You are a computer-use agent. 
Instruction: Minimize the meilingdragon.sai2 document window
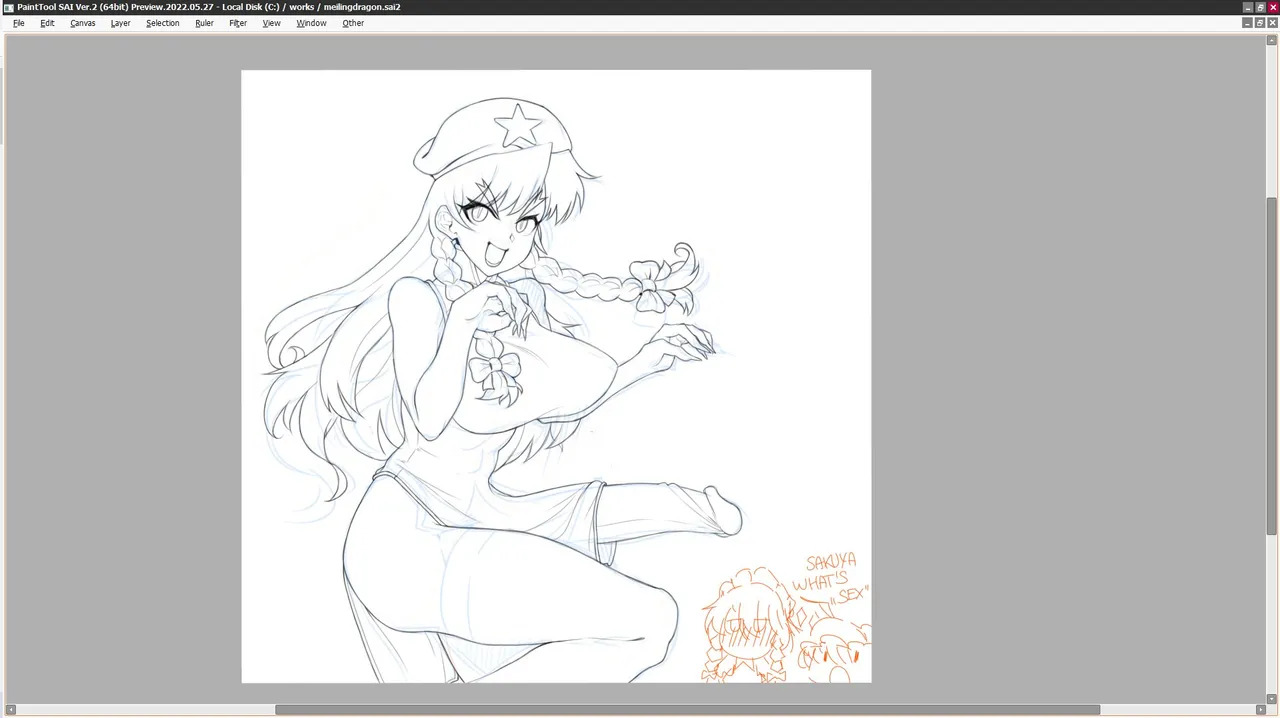click(1247, 23)
